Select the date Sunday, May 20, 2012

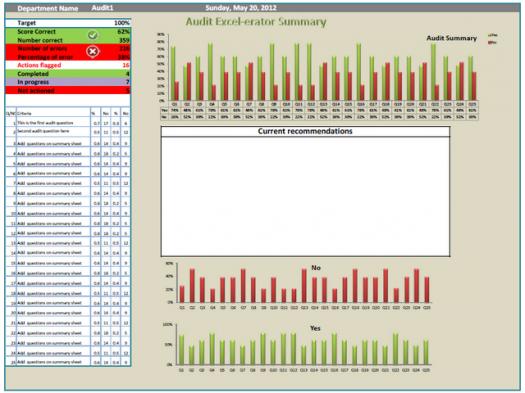[x=241, y=8]
